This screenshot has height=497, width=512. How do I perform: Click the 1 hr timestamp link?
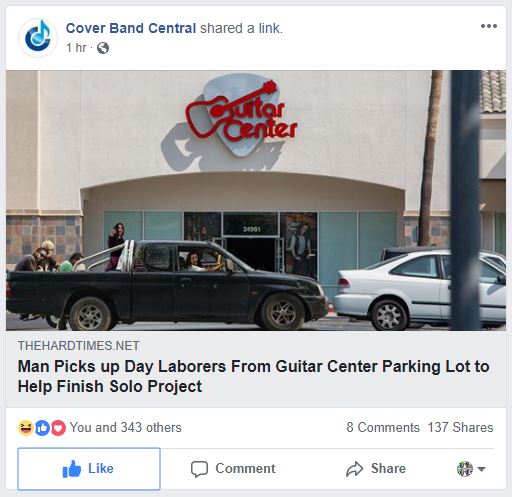pos(76,48)
